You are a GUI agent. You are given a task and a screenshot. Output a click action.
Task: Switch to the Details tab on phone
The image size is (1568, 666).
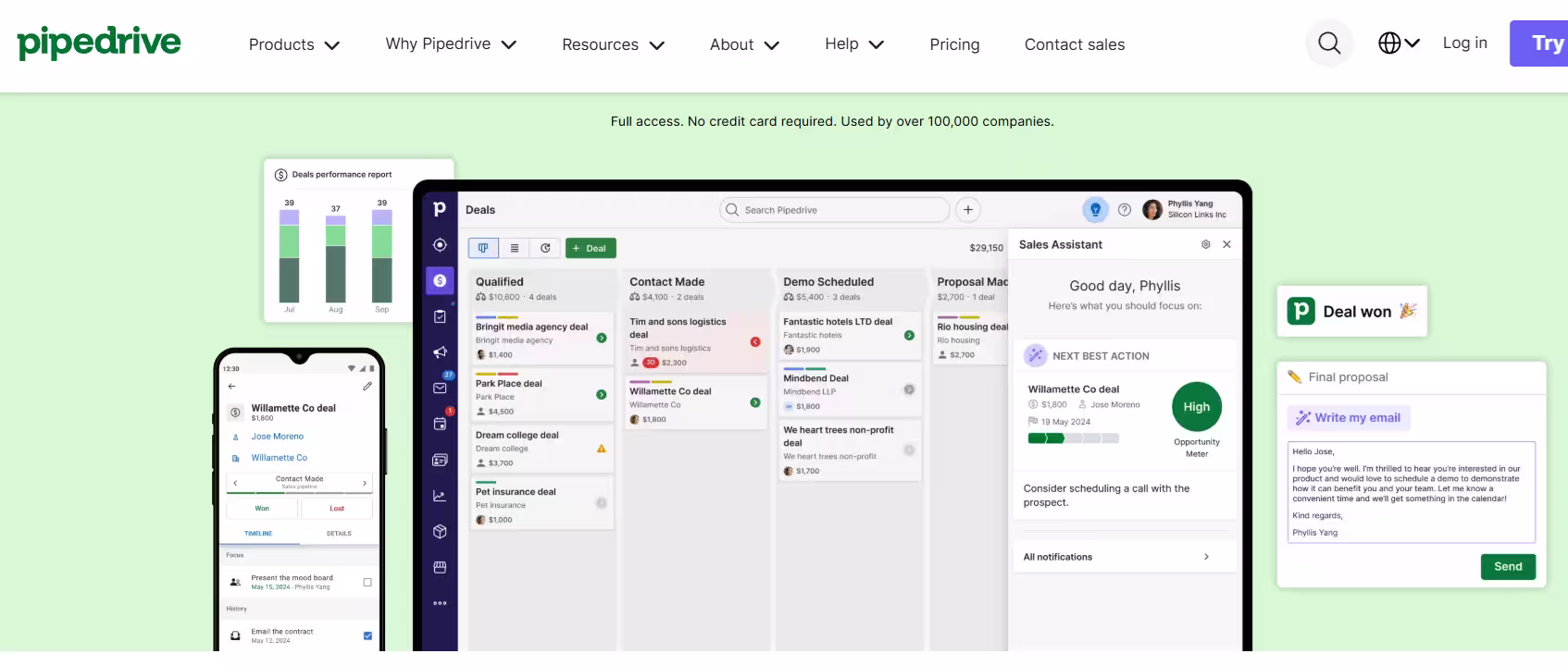(339, 534)
